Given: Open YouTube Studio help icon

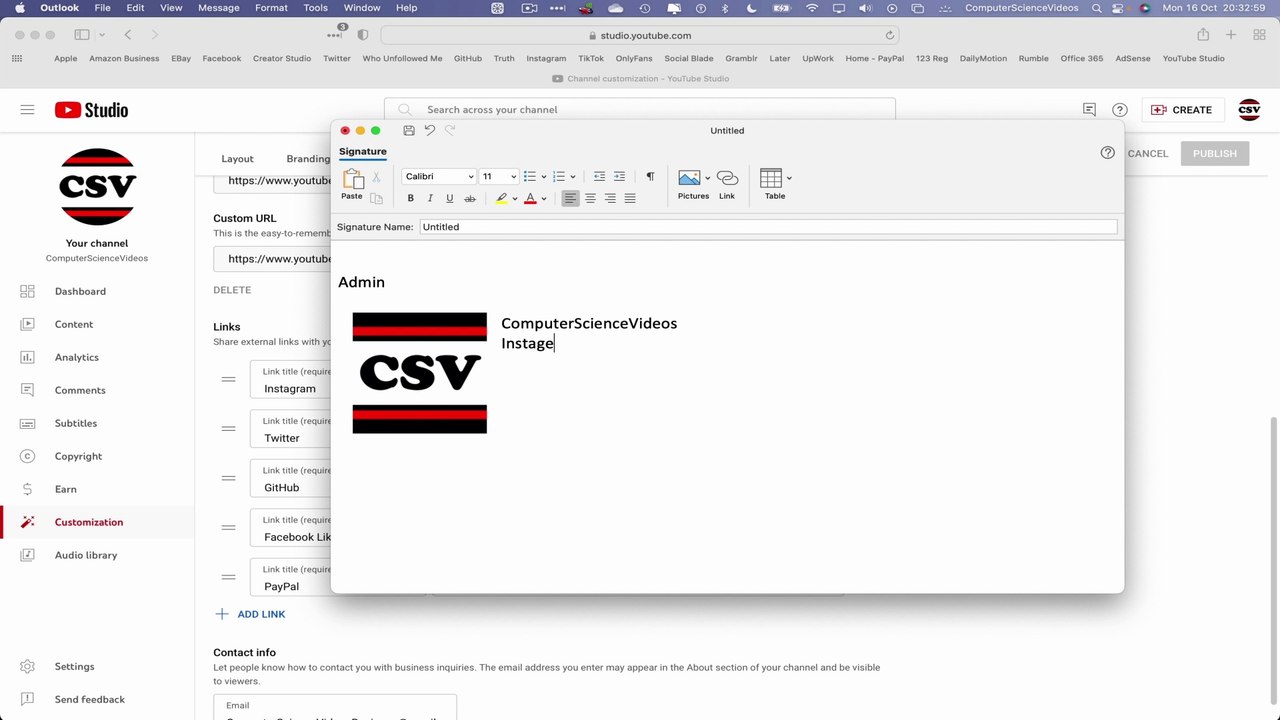Looking at the screenshot, I should coord(1120,110).
